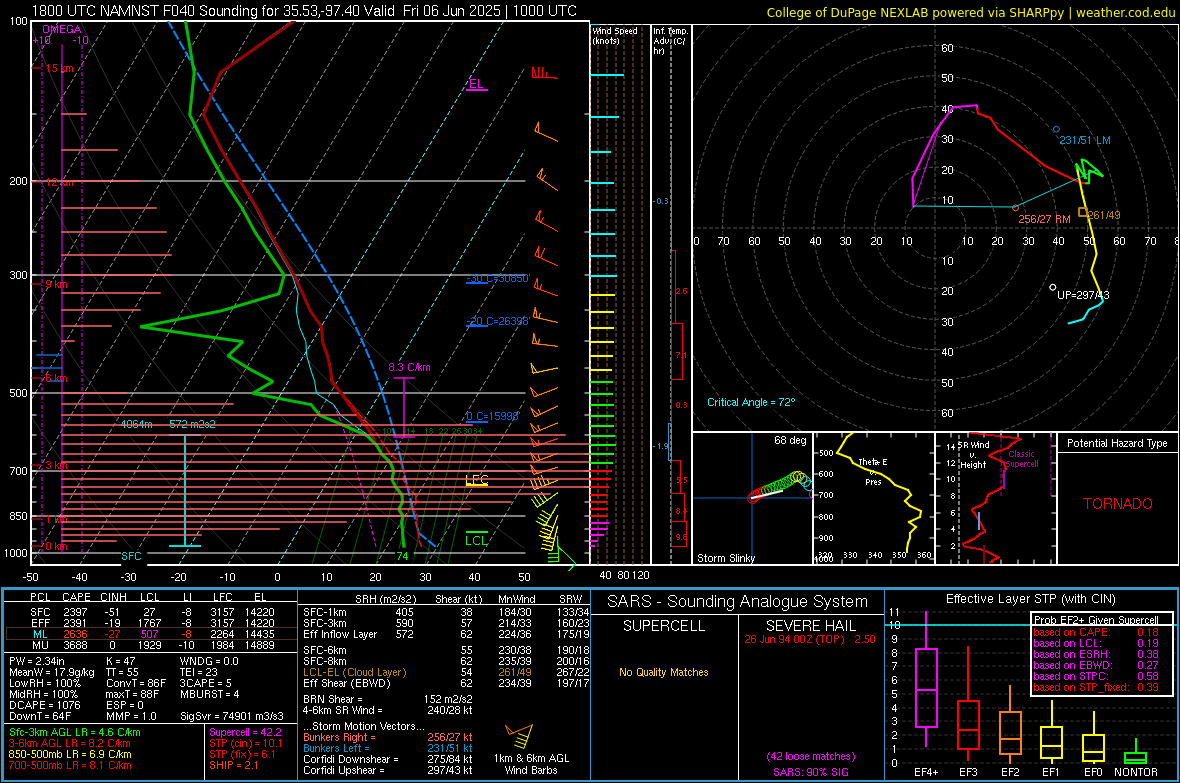Click the 0 C=15998' height label
This screenshot has width=1180, height=783.
click(492, 416)
